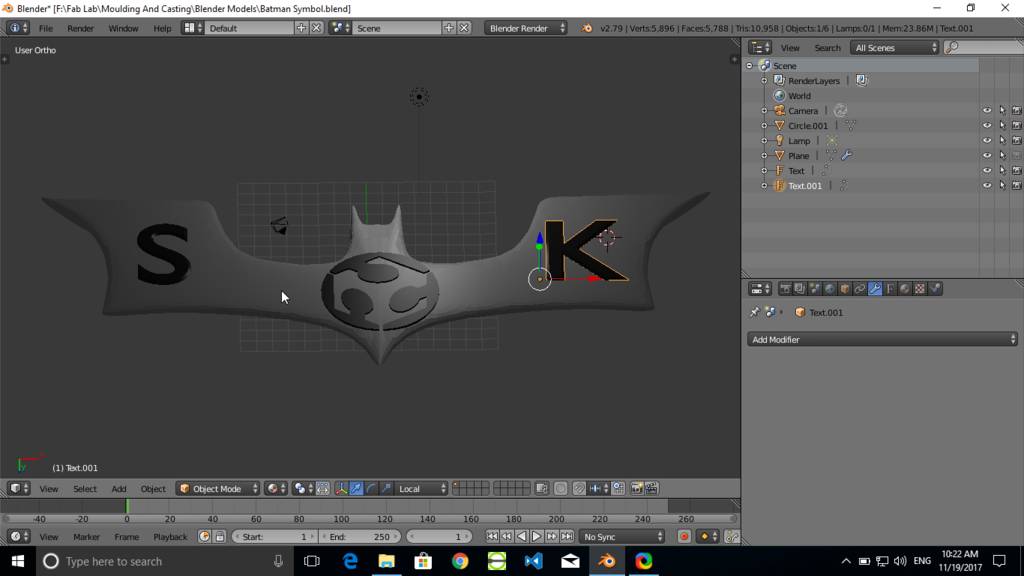Select the translate manipulator arrow icon
Viewport: 1024px width, 576px height.
click(356, 488)
